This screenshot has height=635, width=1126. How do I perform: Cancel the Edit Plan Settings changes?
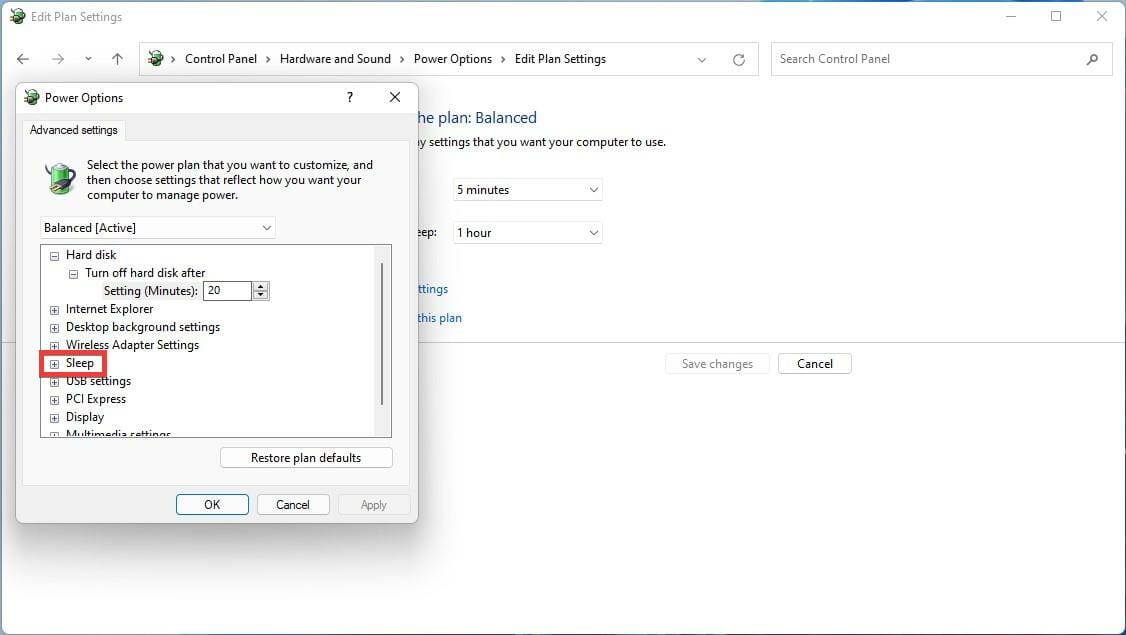pos(814,363)
